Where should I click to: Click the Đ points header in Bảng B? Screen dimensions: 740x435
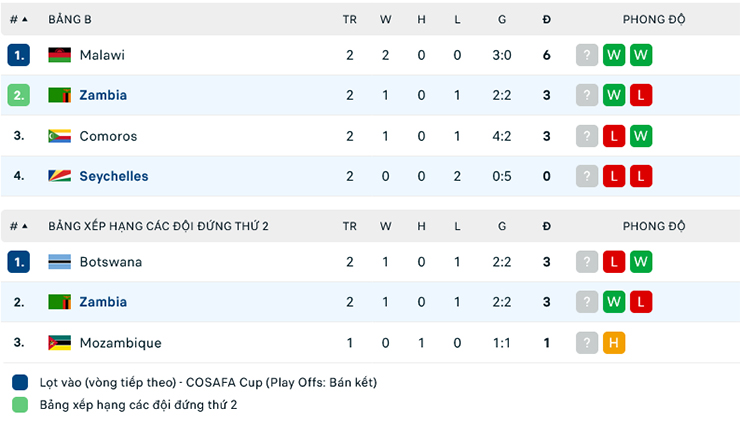547,19
